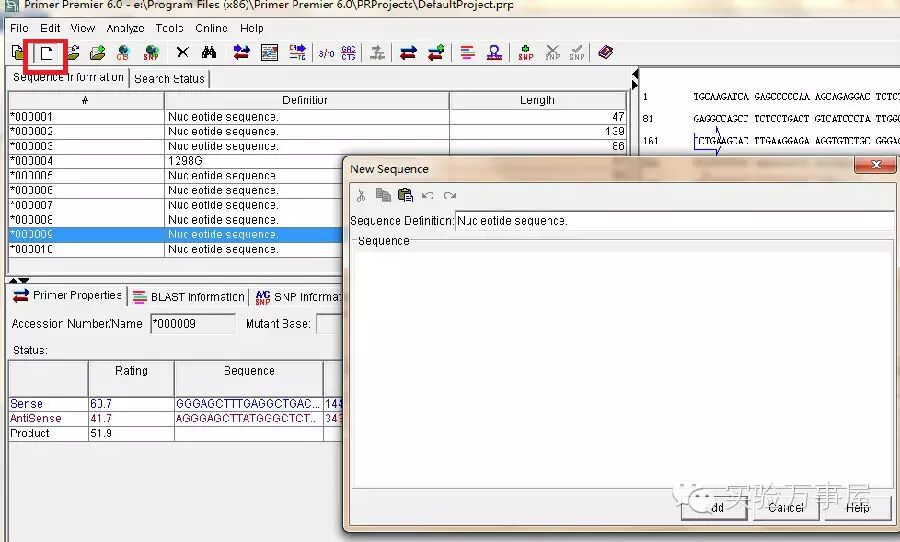The width and height of the screenshot is (900, 542).
Task: Click the grayed-out alignment toolbar icon
Action: tap(377, 53)
